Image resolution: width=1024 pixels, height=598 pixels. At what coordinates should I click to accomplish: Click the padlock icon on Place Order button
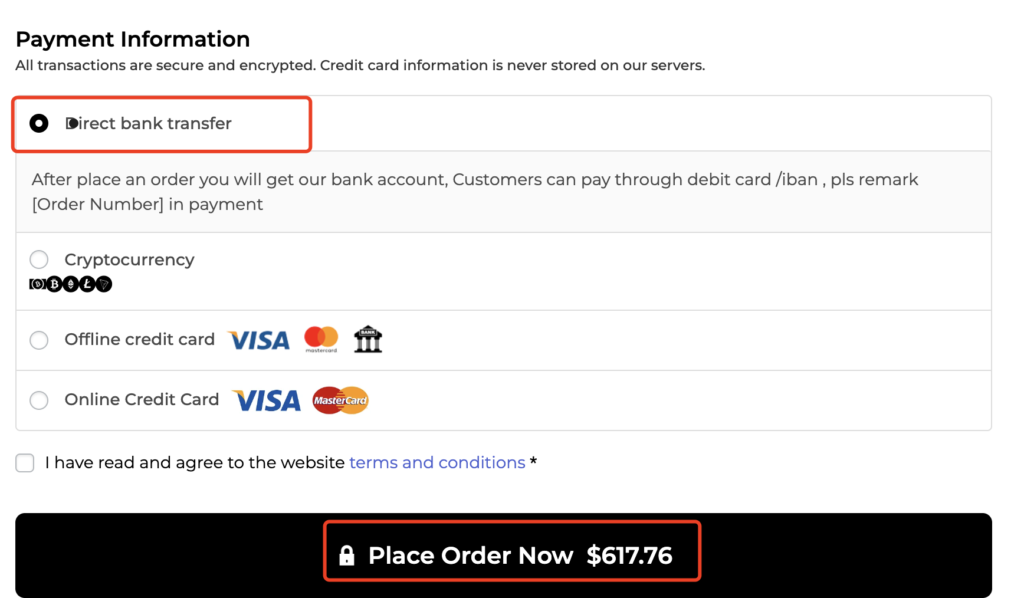coord(347,556)
